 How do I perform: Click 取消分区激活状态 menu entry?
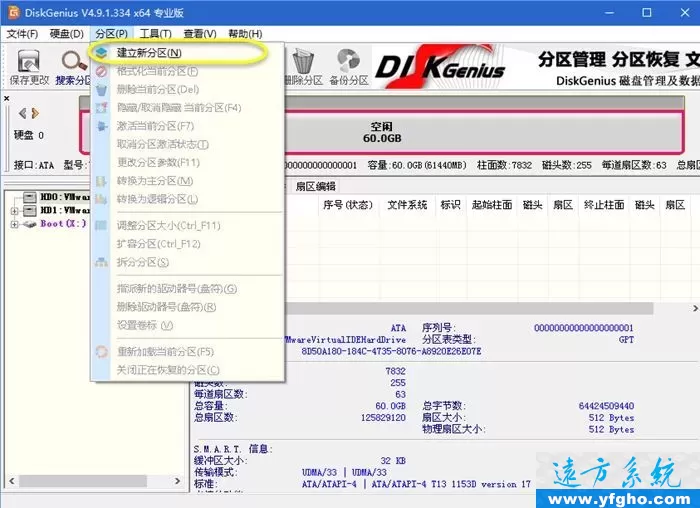coord(188,144)
